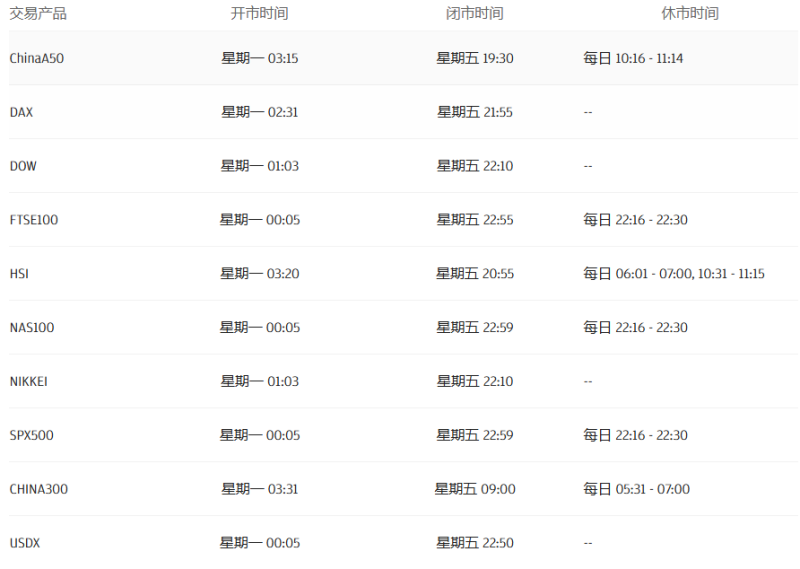This screenshot has width=800, height=569.
Task: Click CHINA300 closing time 星期五 09:00
Action: click(x=474, y=489)
